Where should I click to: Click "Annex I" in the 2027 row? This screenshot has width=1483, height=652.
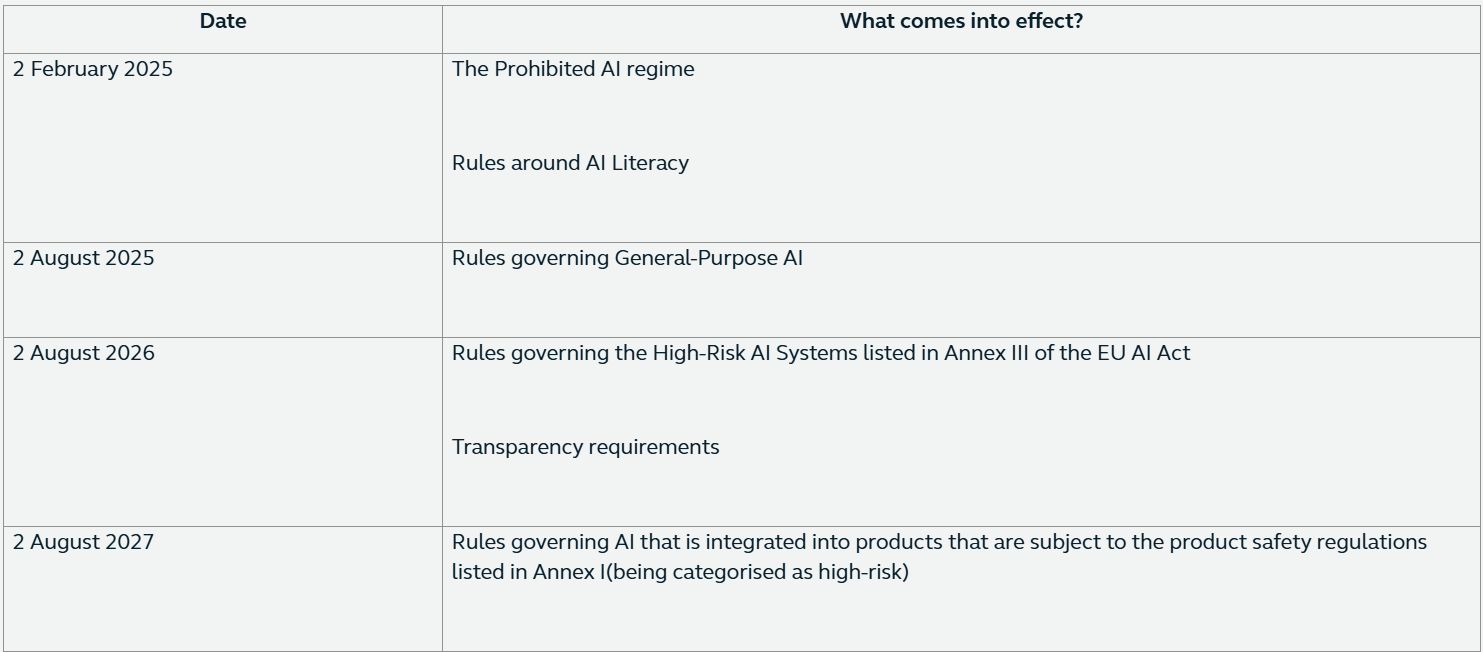pyautogui.click(x=570, y=573)
